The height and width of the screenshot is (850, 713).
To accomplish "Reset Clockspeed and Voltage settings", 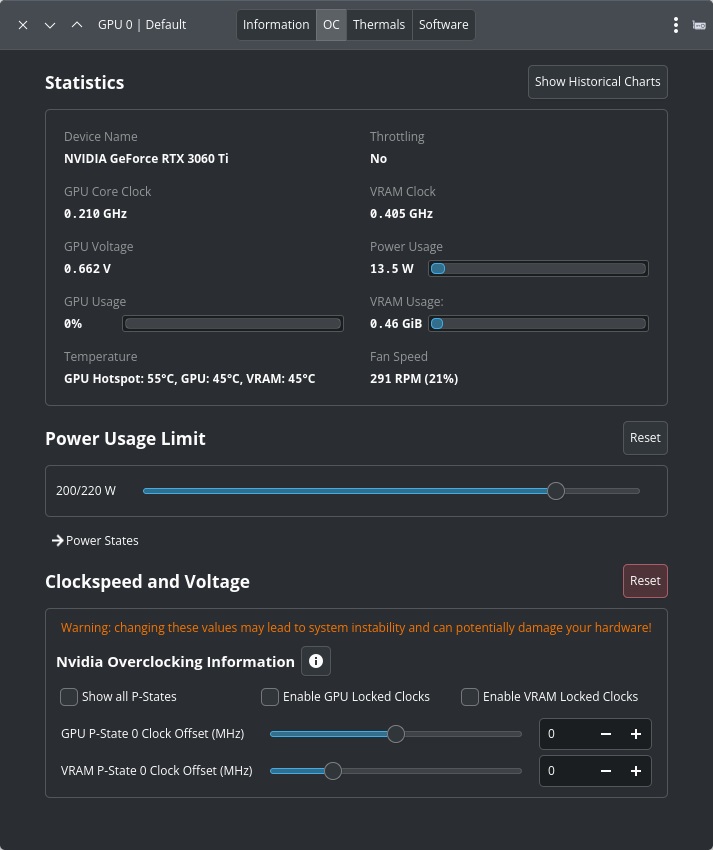I will 644,581.
